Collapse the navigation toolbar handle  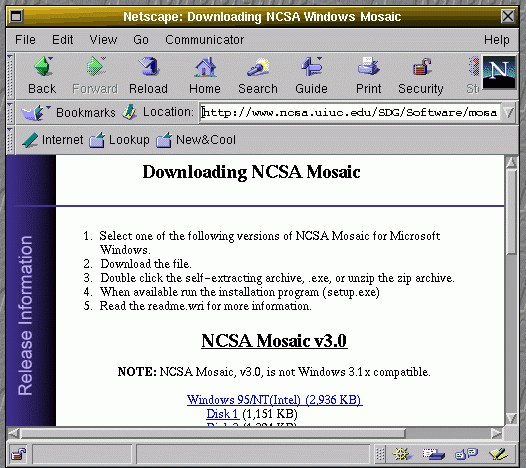10,75
